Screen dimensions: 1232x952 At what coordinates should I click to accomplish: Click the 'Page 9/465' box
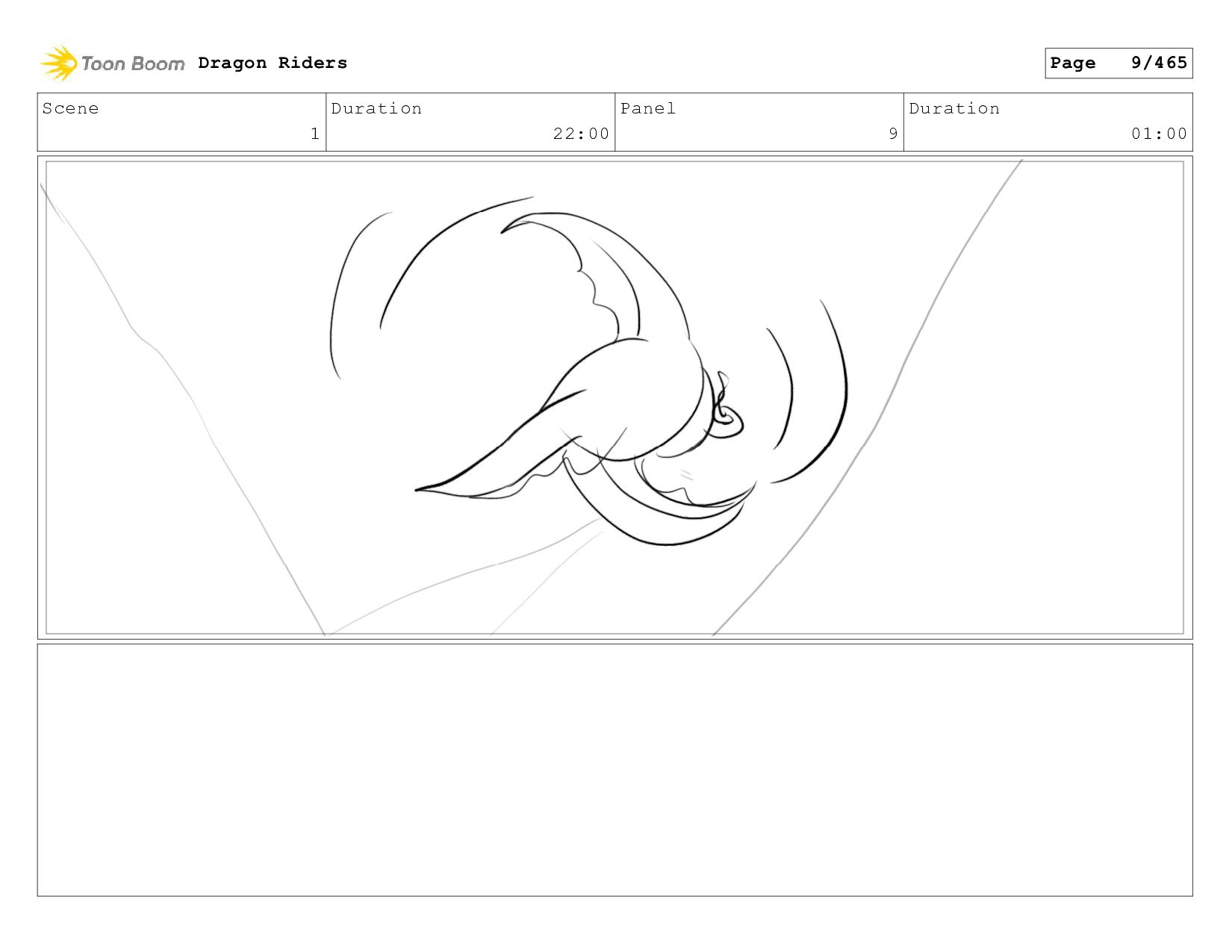[x=1119, y=63]
